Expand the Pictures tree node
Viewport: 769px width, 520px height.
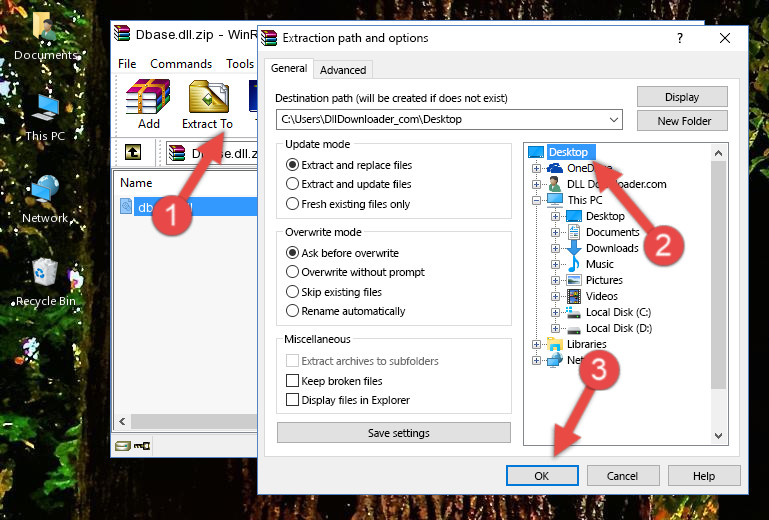point(555,281)
